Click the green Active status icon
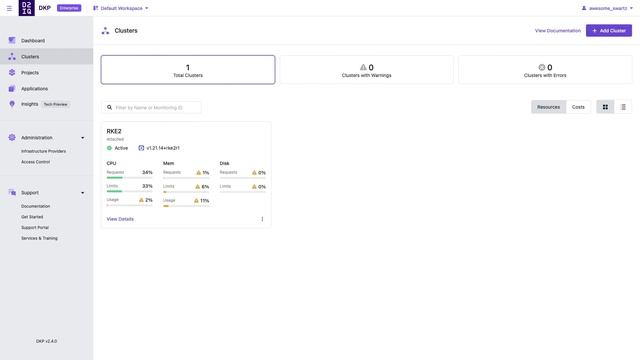This screenshot has width=640, height=360. click(x=109, y=148)
